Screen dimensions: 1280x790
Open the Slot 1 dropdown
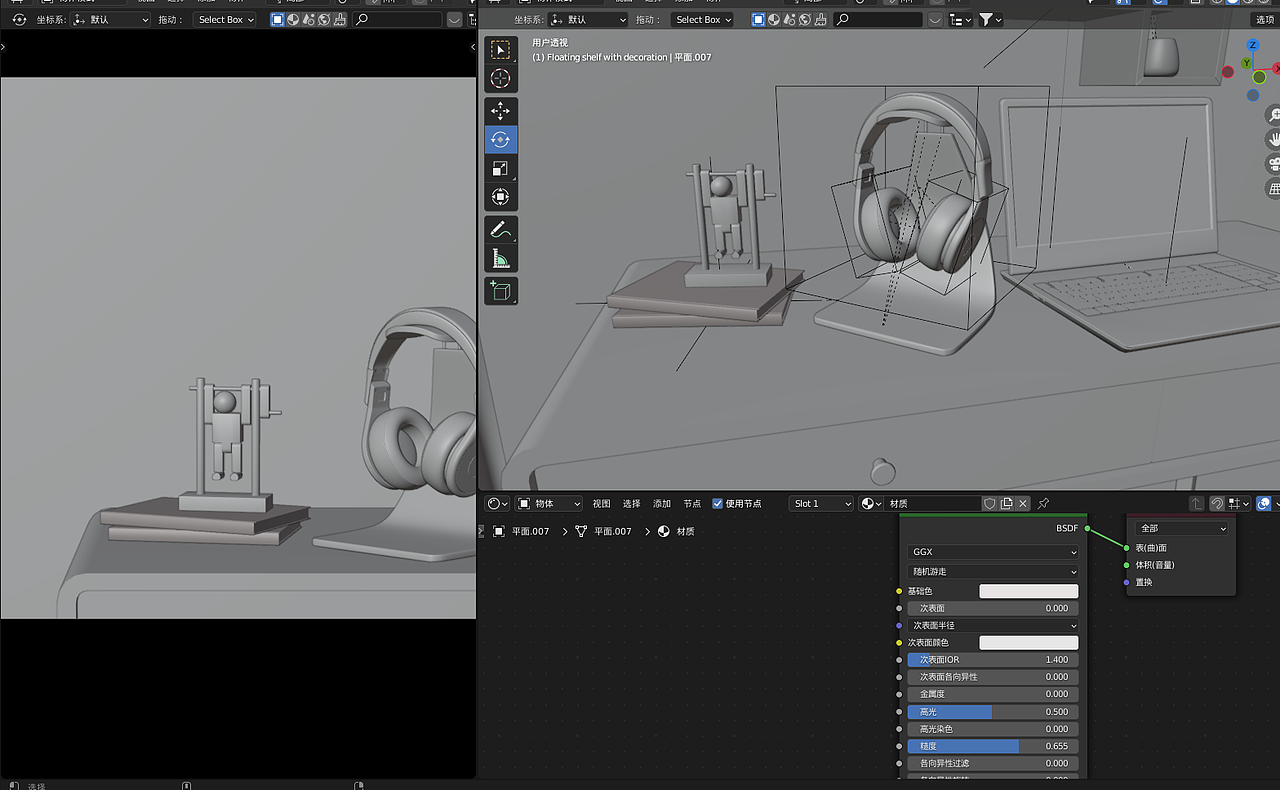820,503
